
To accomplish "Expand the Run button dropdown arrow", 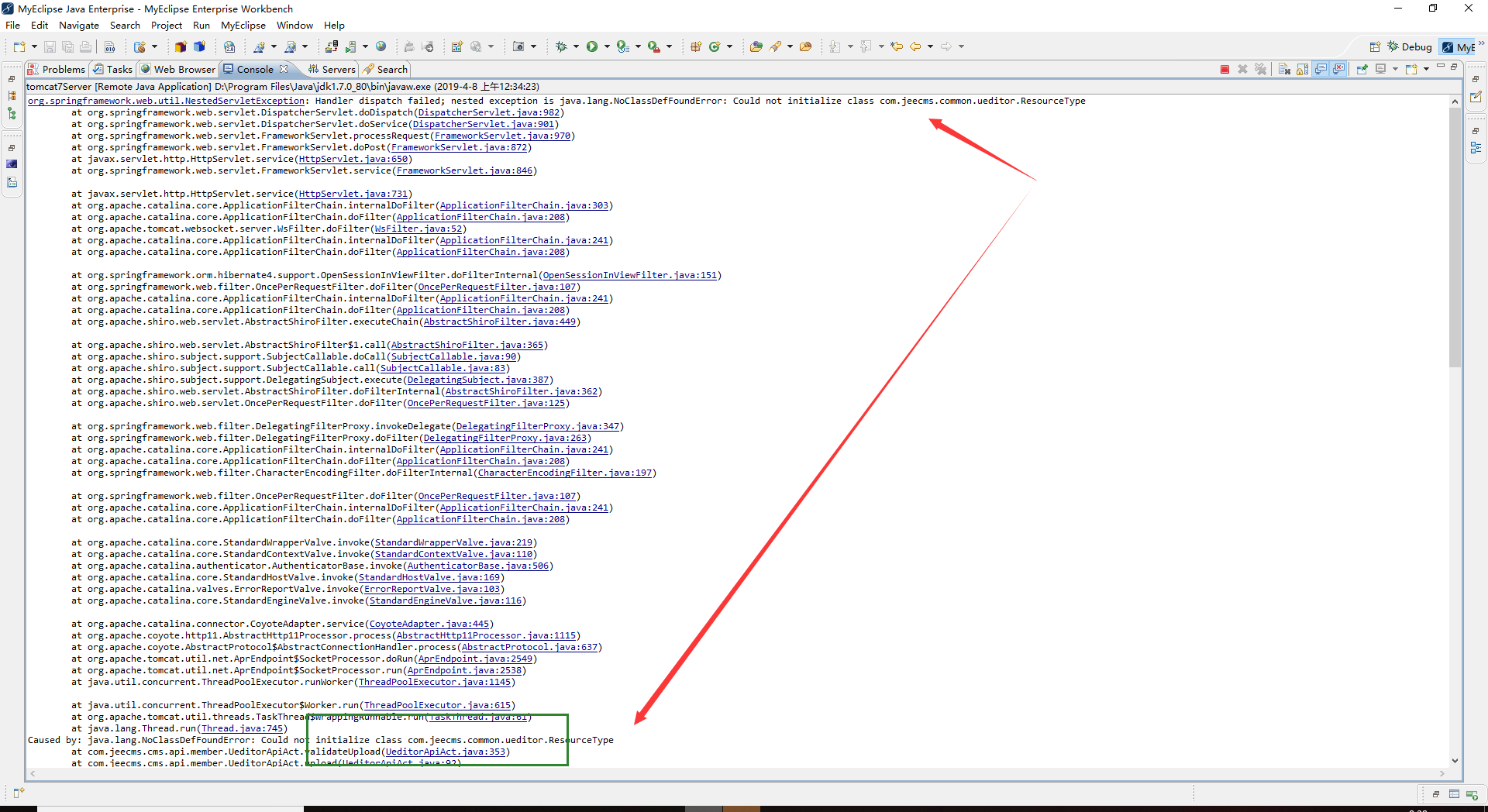I will [x=607, y=46].
